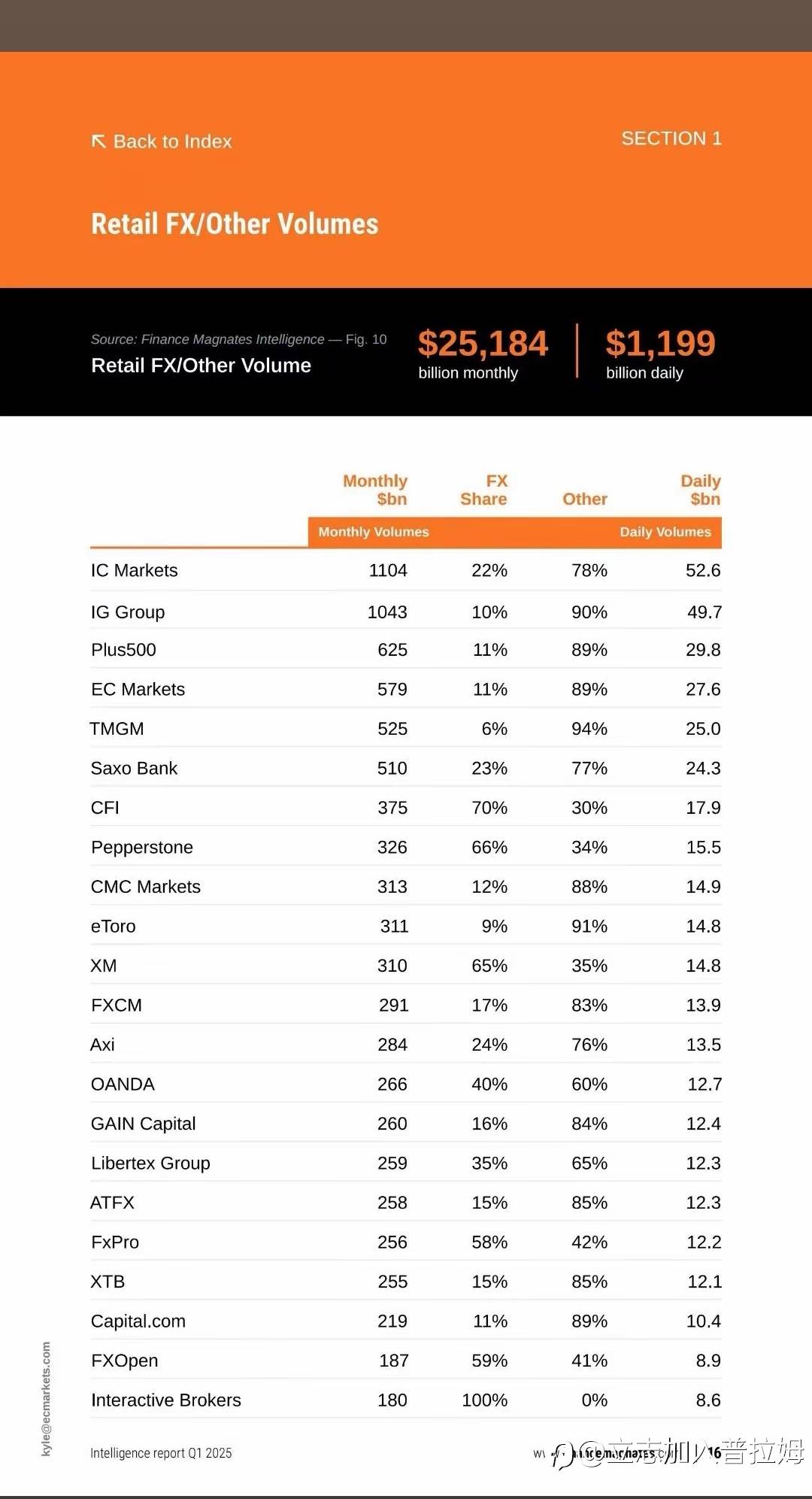Click the SECTION 1 label
This screenshot has width=812, height=1499.
point(671,138)
